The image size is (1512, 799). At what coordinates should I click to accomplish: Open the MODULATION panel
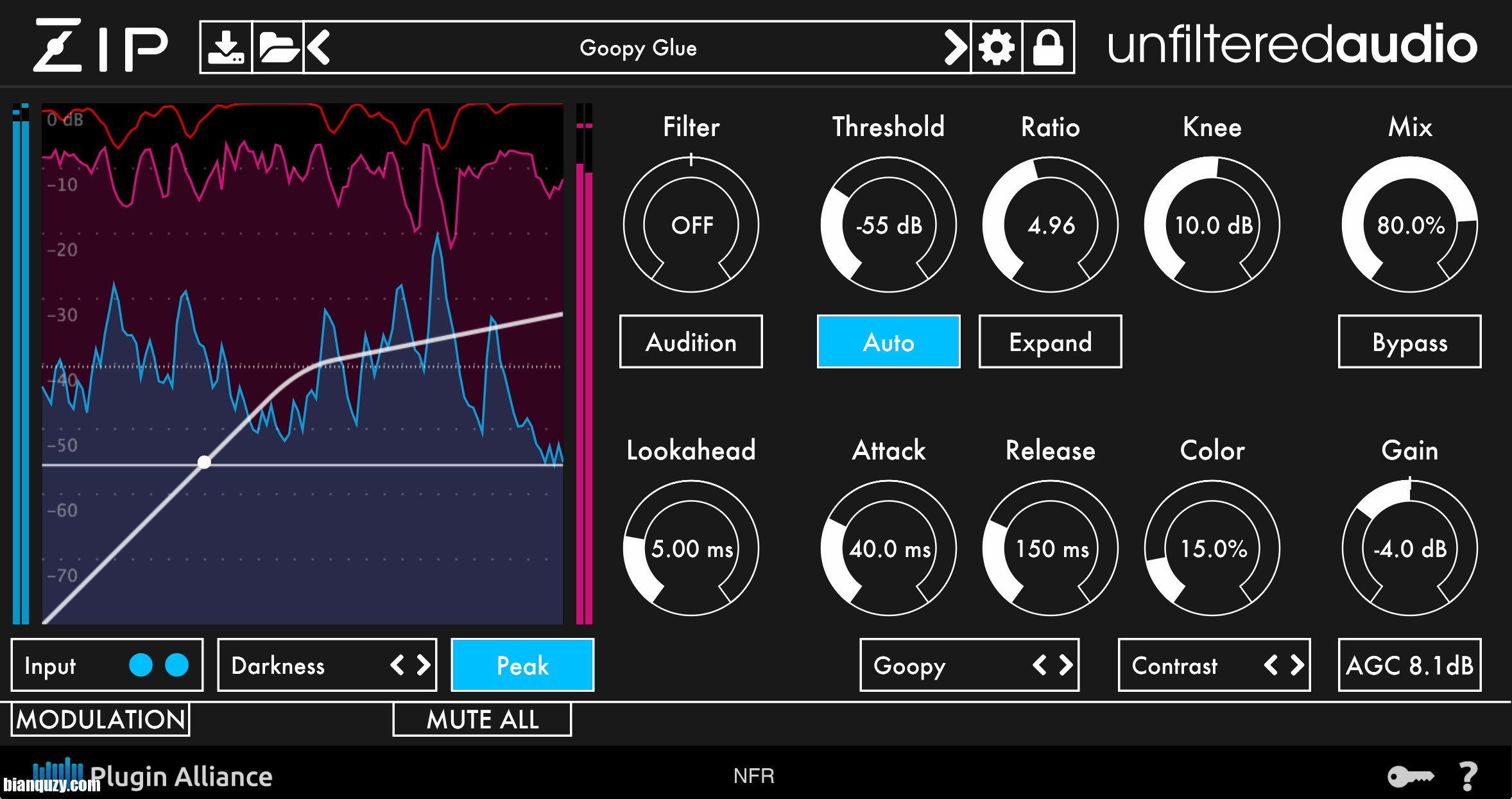point(101,719)
